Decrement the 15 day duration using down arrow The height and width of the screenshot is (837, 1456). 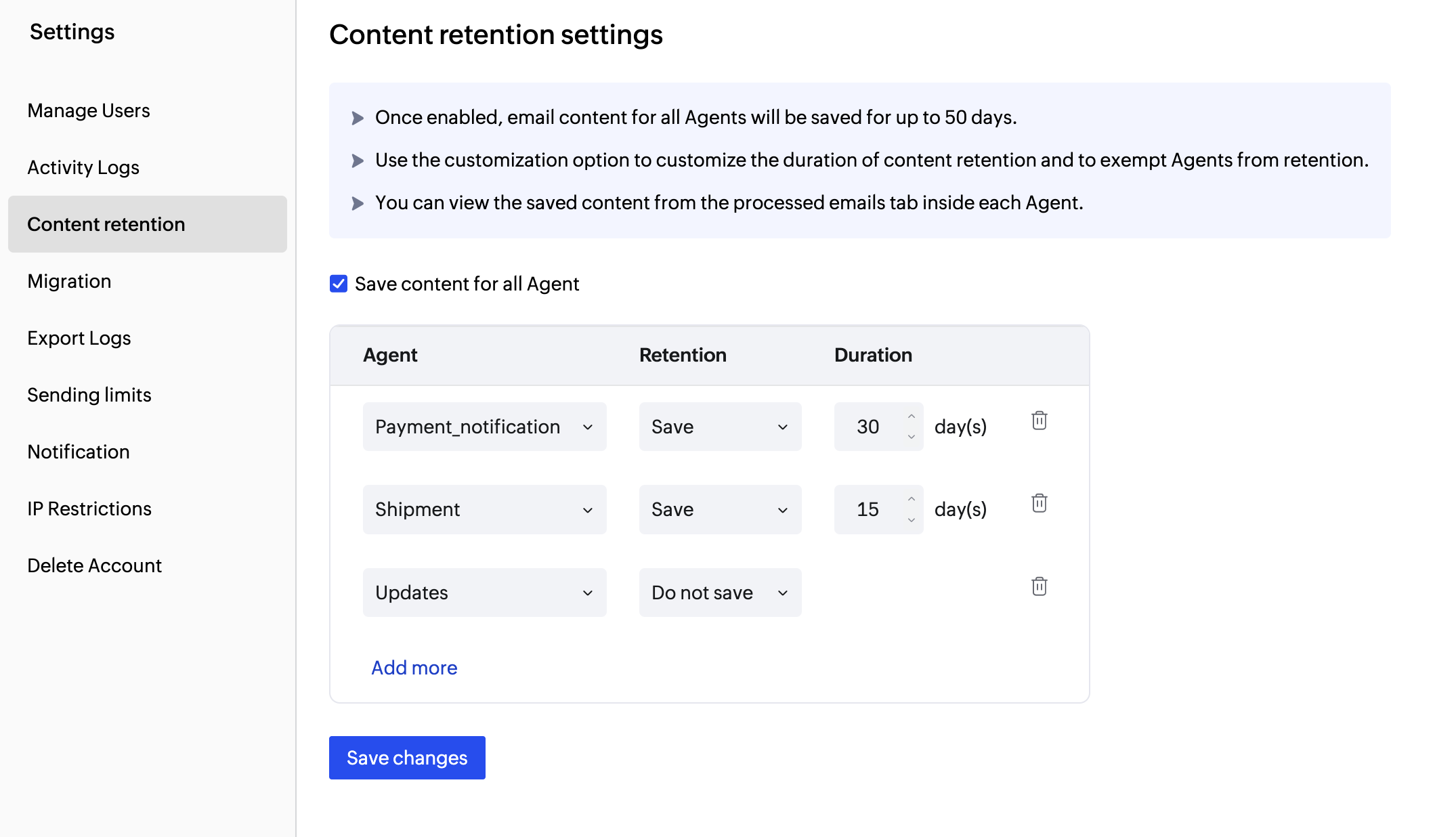point(912,519)
